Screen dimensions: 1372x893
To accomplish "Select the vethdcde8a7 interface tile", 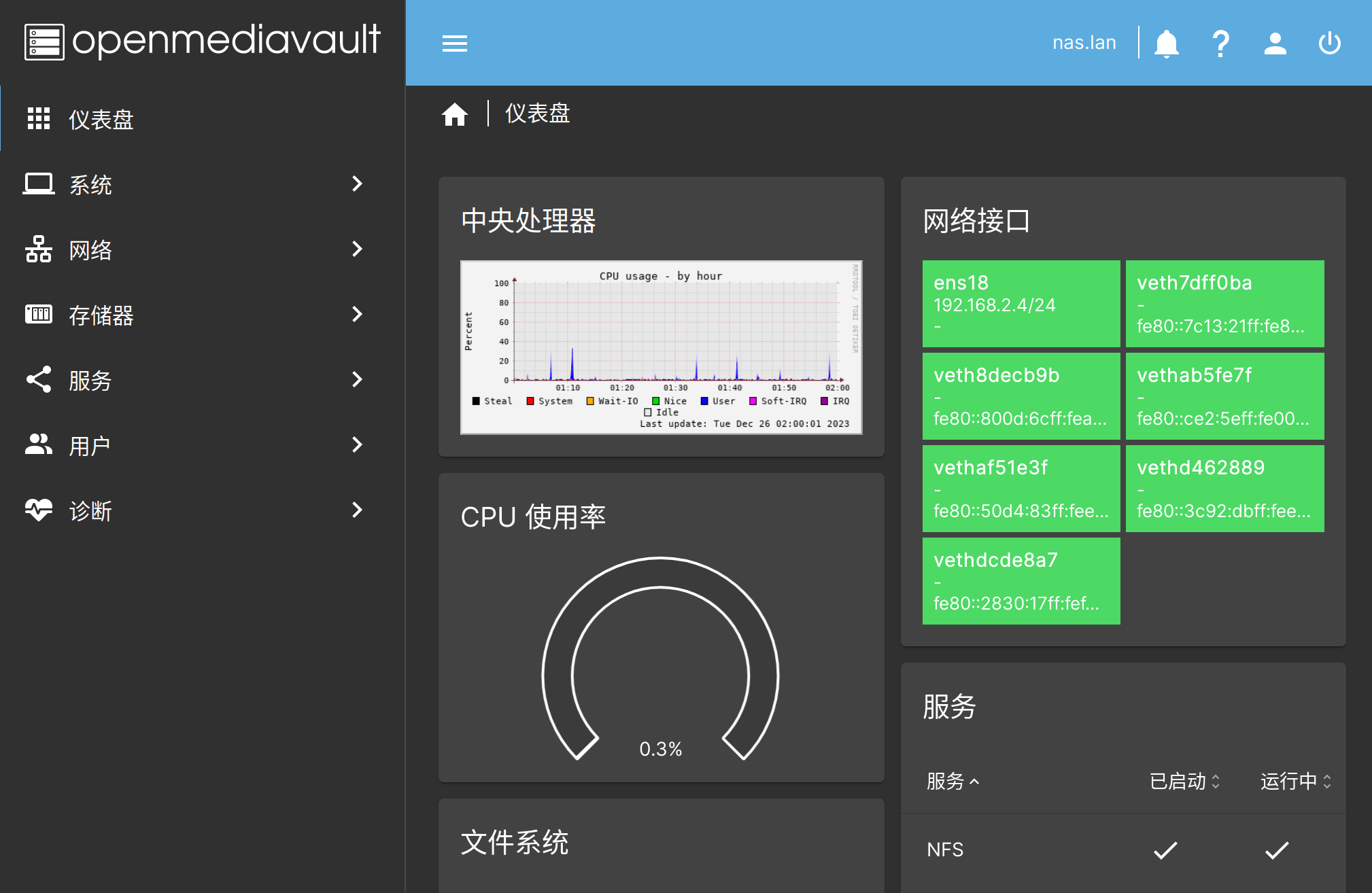I will point(1021,581).
